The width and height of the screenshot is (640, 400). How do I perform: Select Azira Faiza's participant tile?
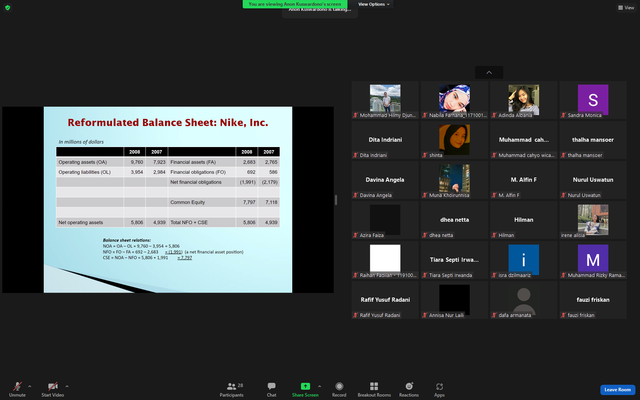pyautogui.click(x=385, y=220)
